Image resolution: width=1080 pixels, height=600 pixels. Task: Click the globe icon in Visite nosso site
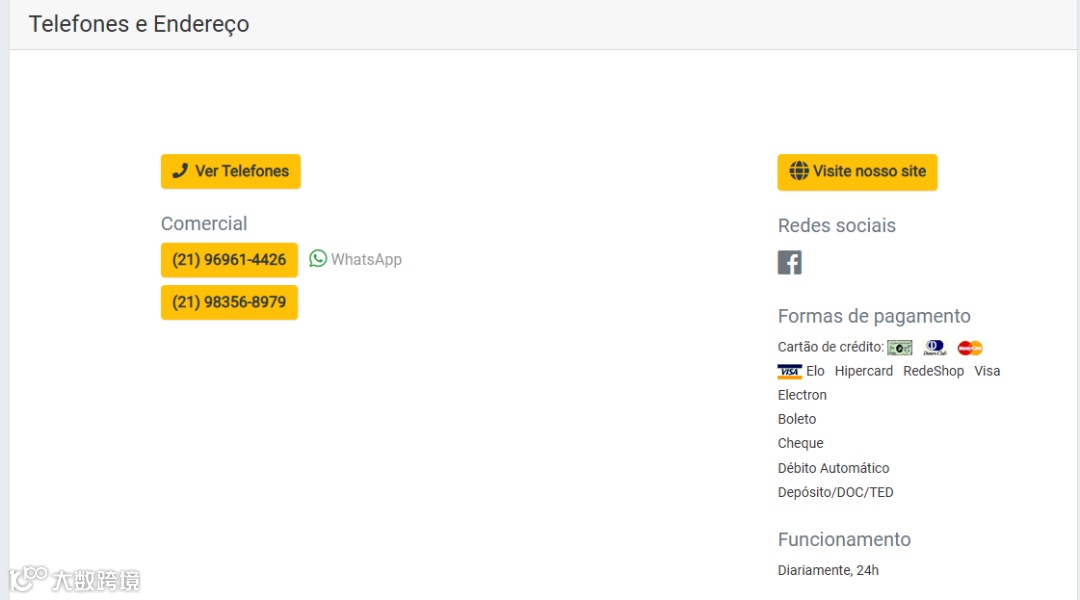798,171
